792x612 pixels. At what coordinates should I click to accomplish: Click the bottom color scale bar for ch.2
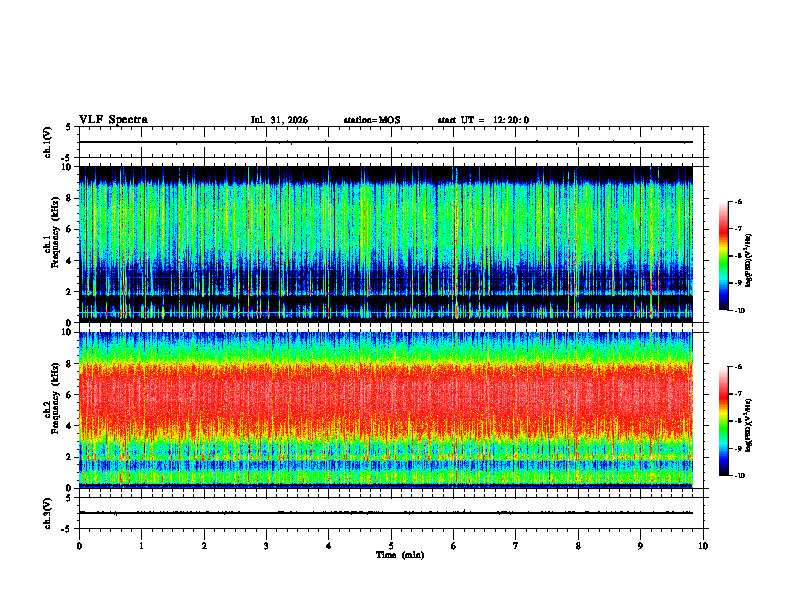click(723, 421)
